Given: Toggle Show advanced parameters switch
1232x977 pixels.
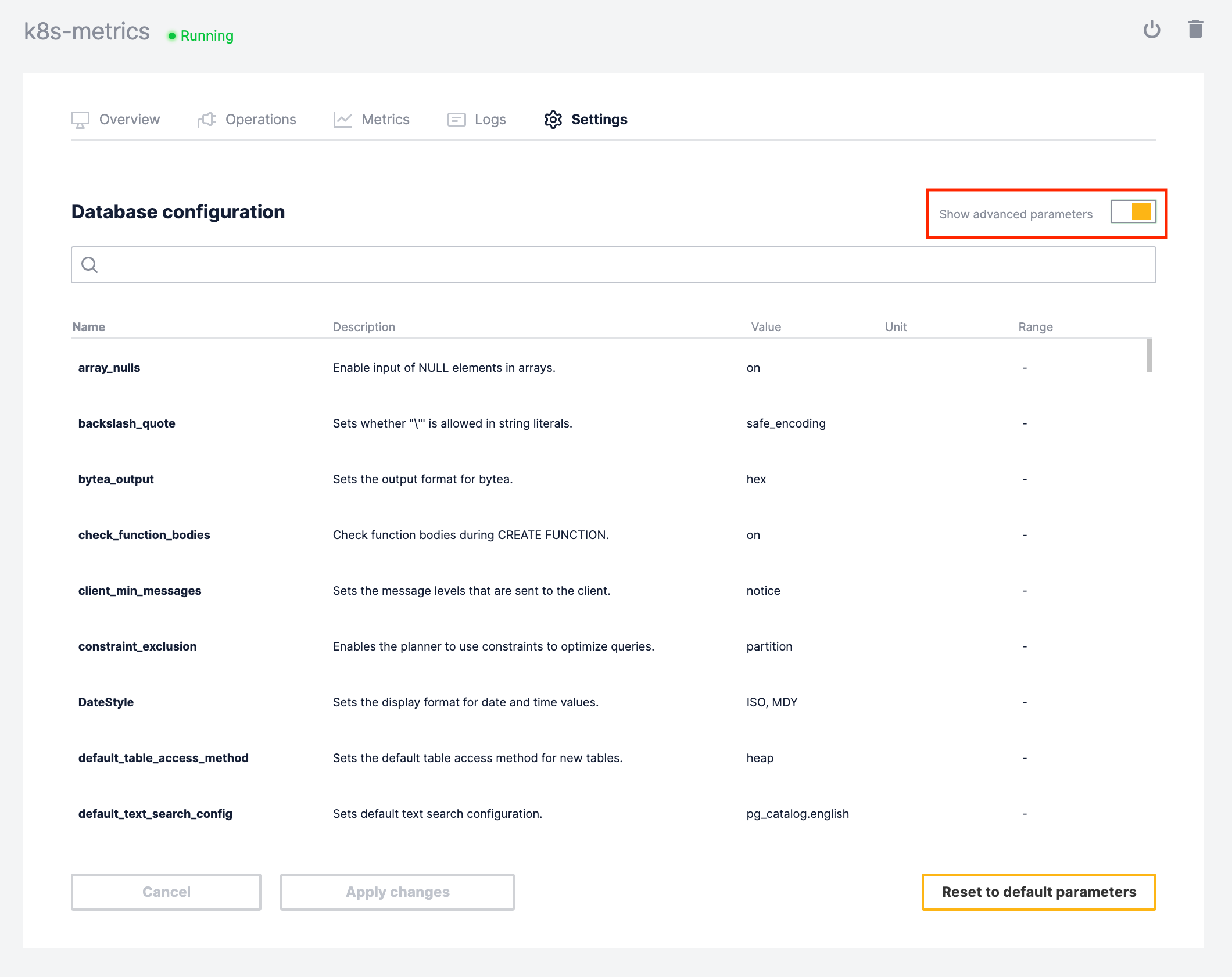Looking at the screenshot, I should (x=1133, y=211).
